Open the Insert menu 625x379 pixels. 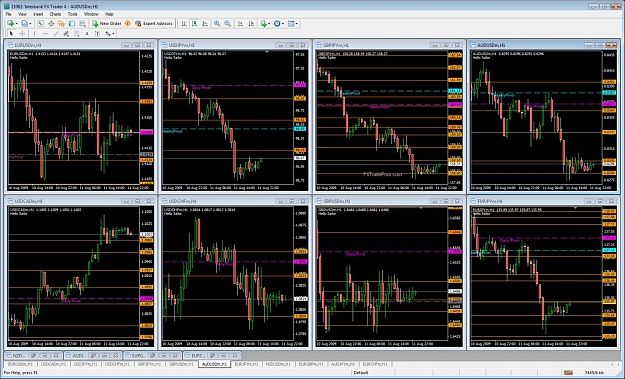pos(38,14)
